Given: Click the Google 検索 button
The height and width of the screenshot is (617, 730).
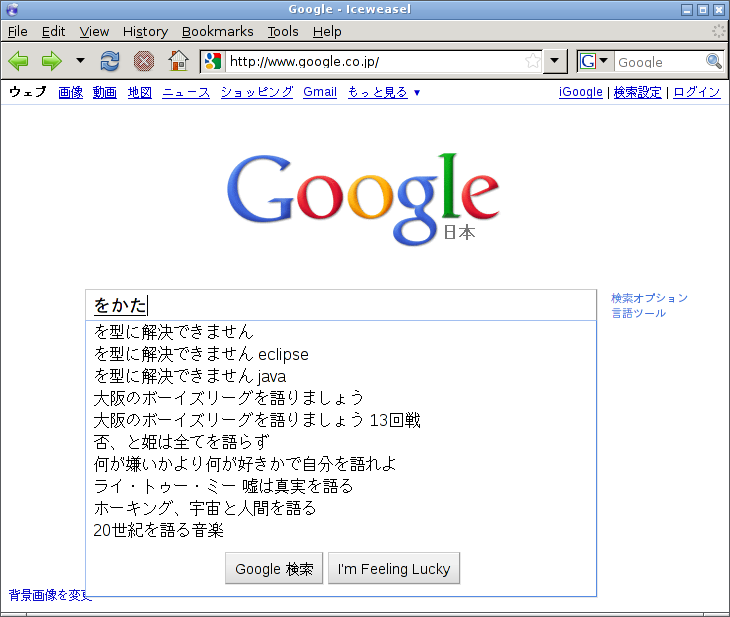Looking at the screenshot, I should (274, 568).
